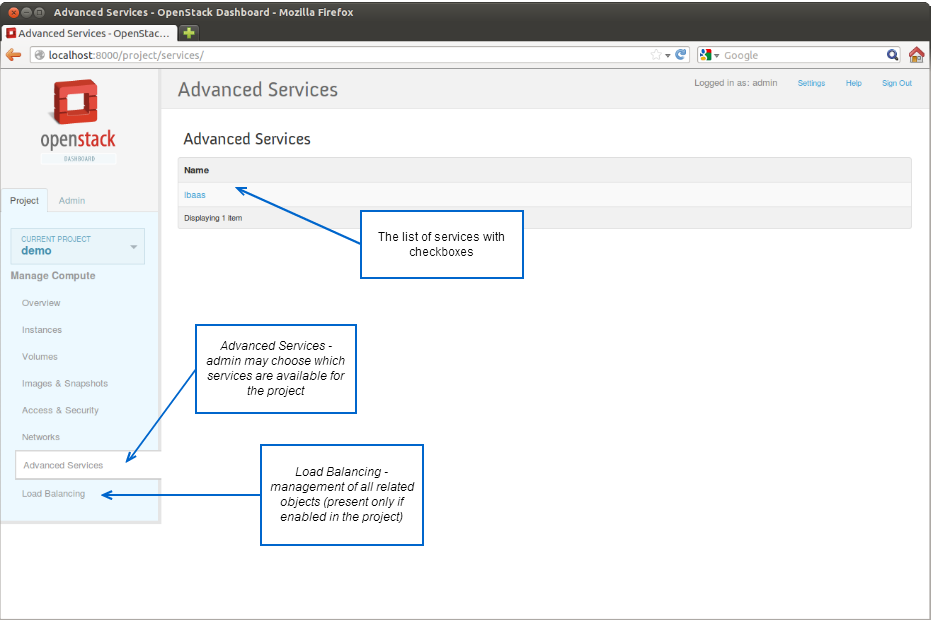Open the Settings link

point(811,83)
